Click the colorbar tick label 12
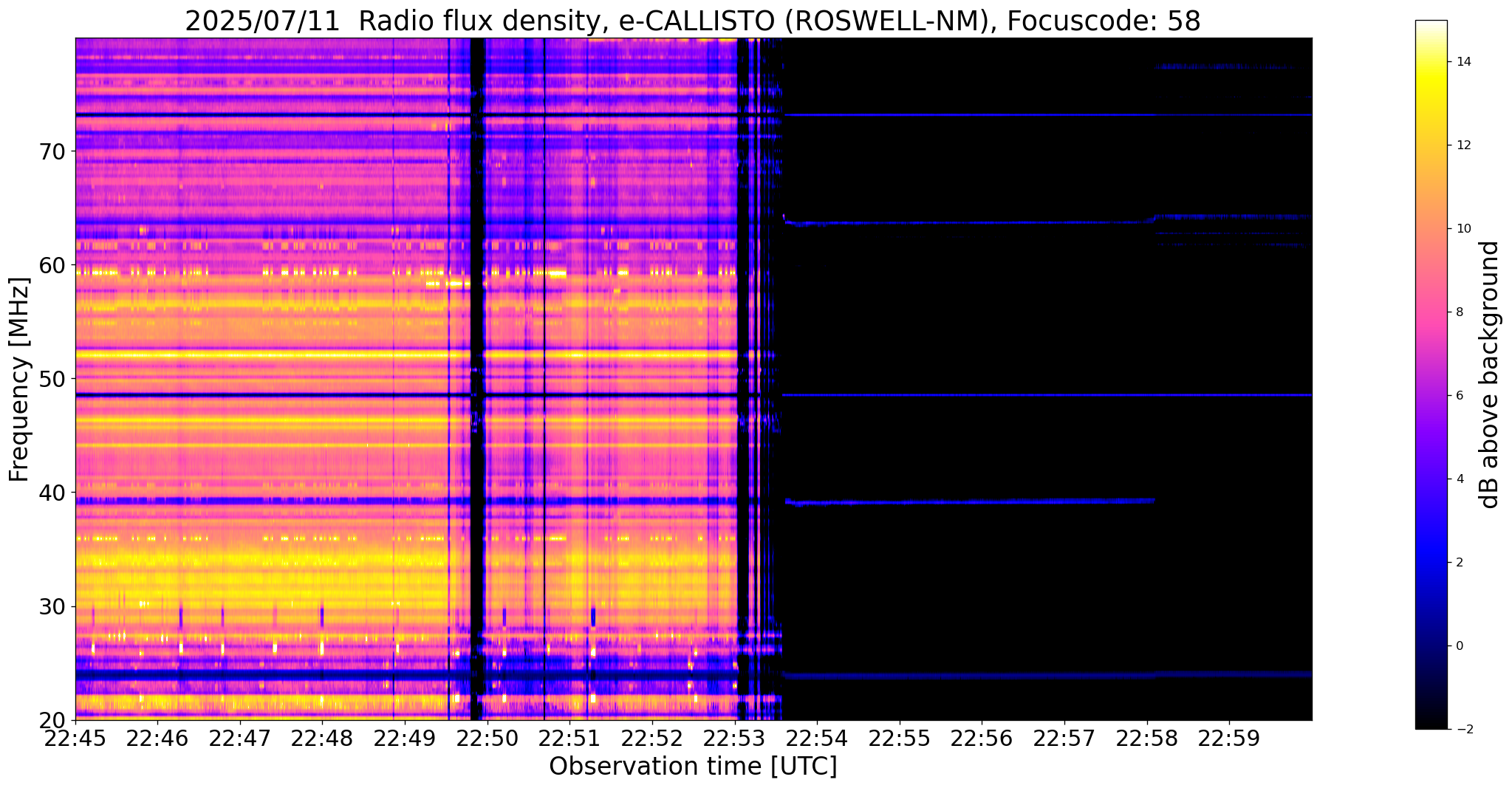This screenshot has width=1512, height=788. click(x=1463, y=145)
